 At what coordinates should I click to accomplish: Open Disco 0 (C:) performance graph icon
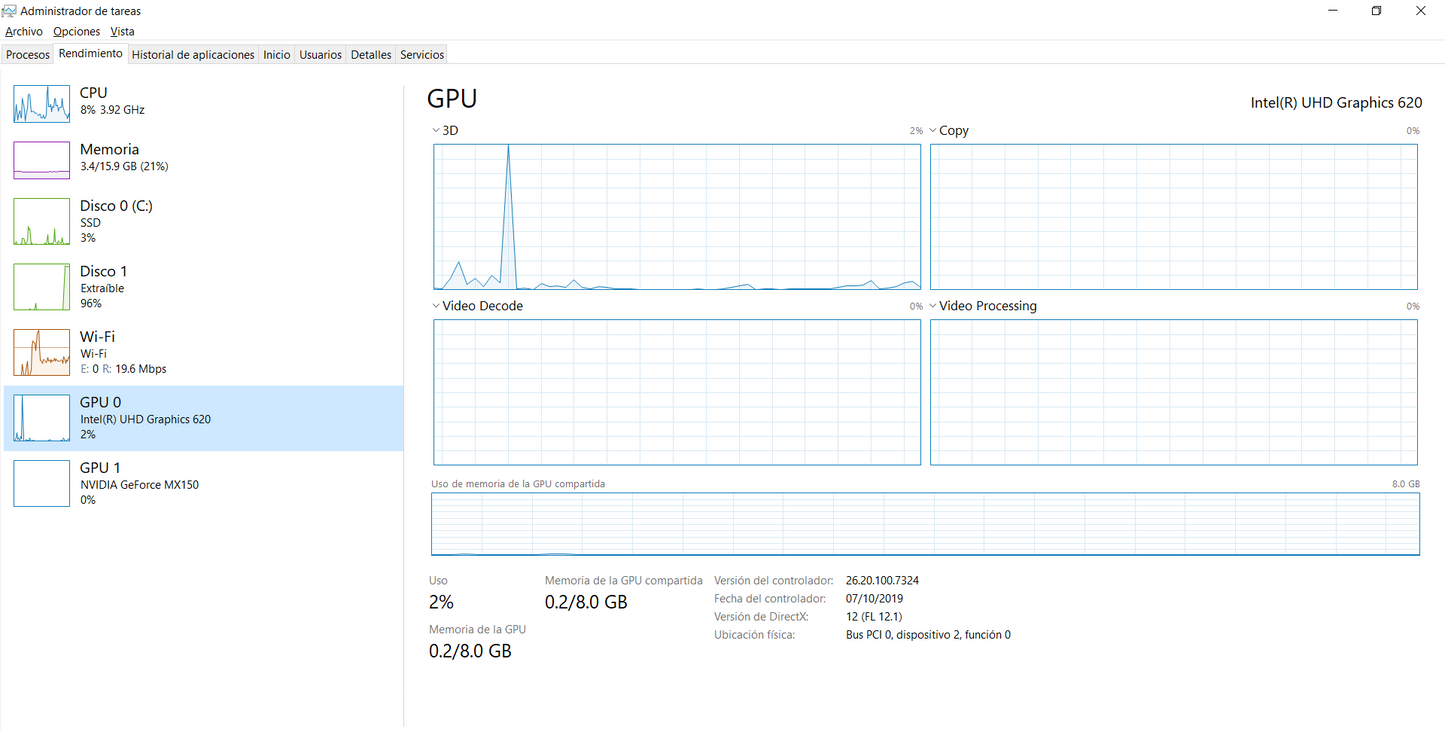coord(41,222)
